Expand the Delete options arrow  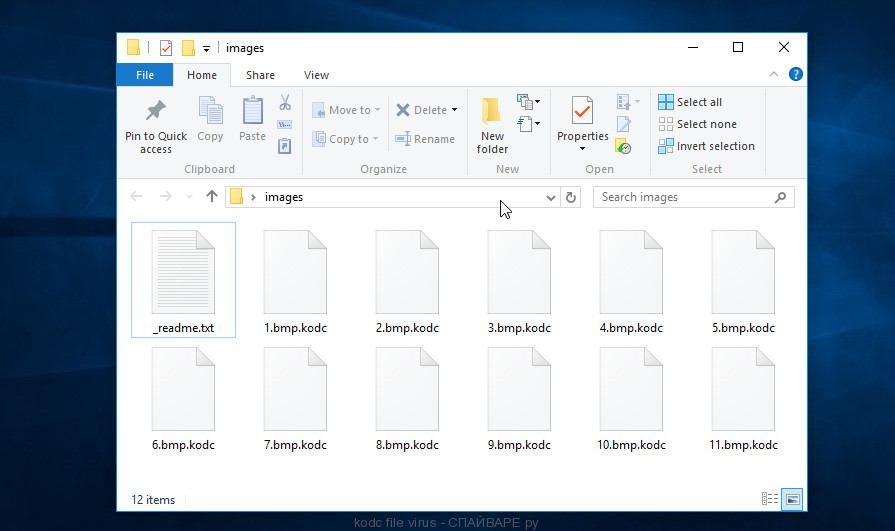454,110
